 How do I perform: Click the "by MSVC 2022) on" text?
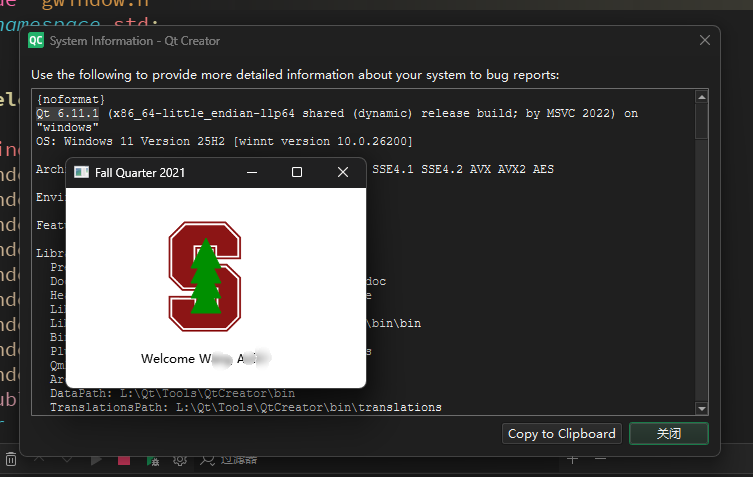(582, 113)
